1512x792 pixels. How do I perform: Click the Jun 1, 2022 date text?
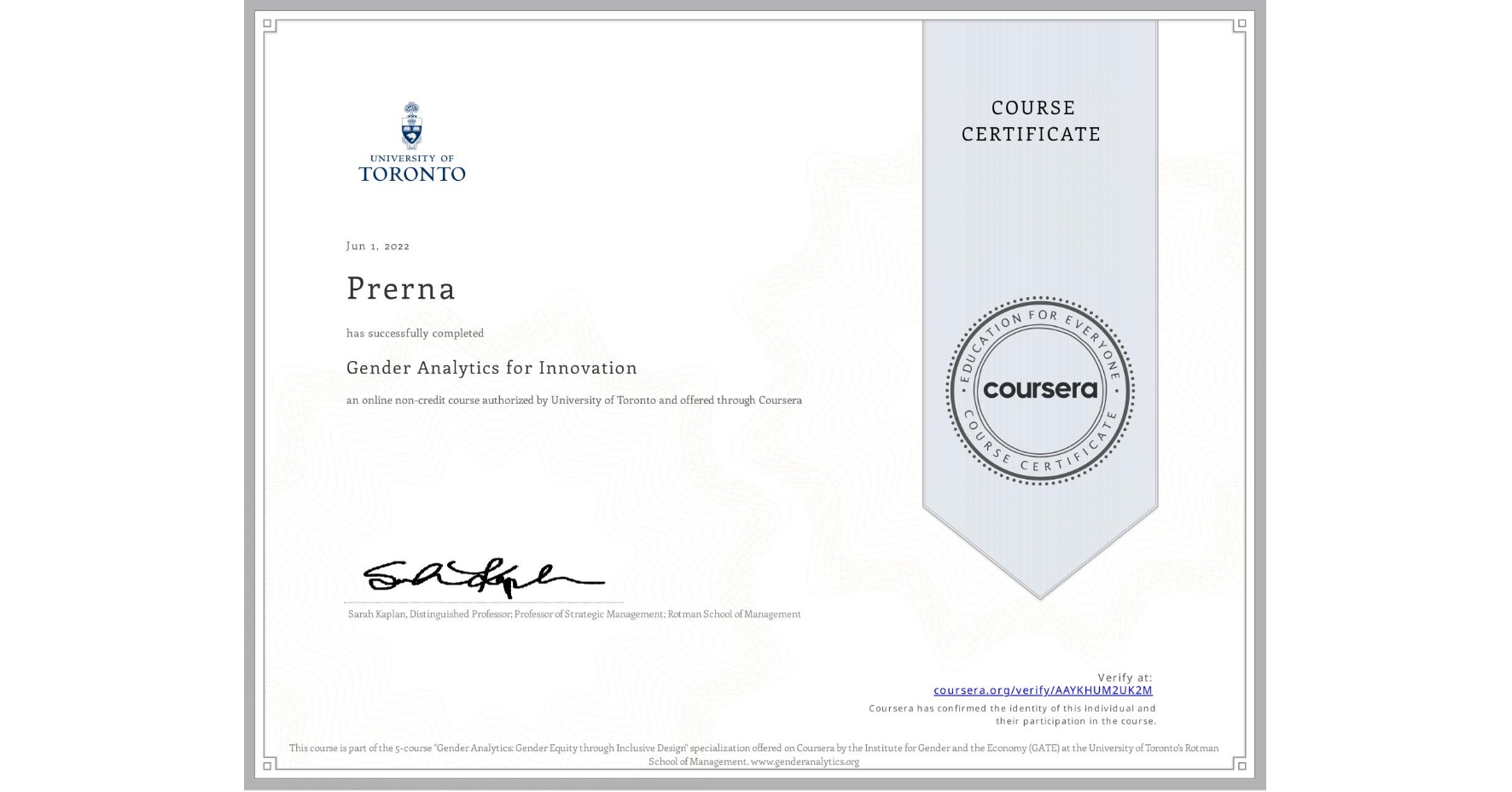pyautogui.click(x=376, y=246)
